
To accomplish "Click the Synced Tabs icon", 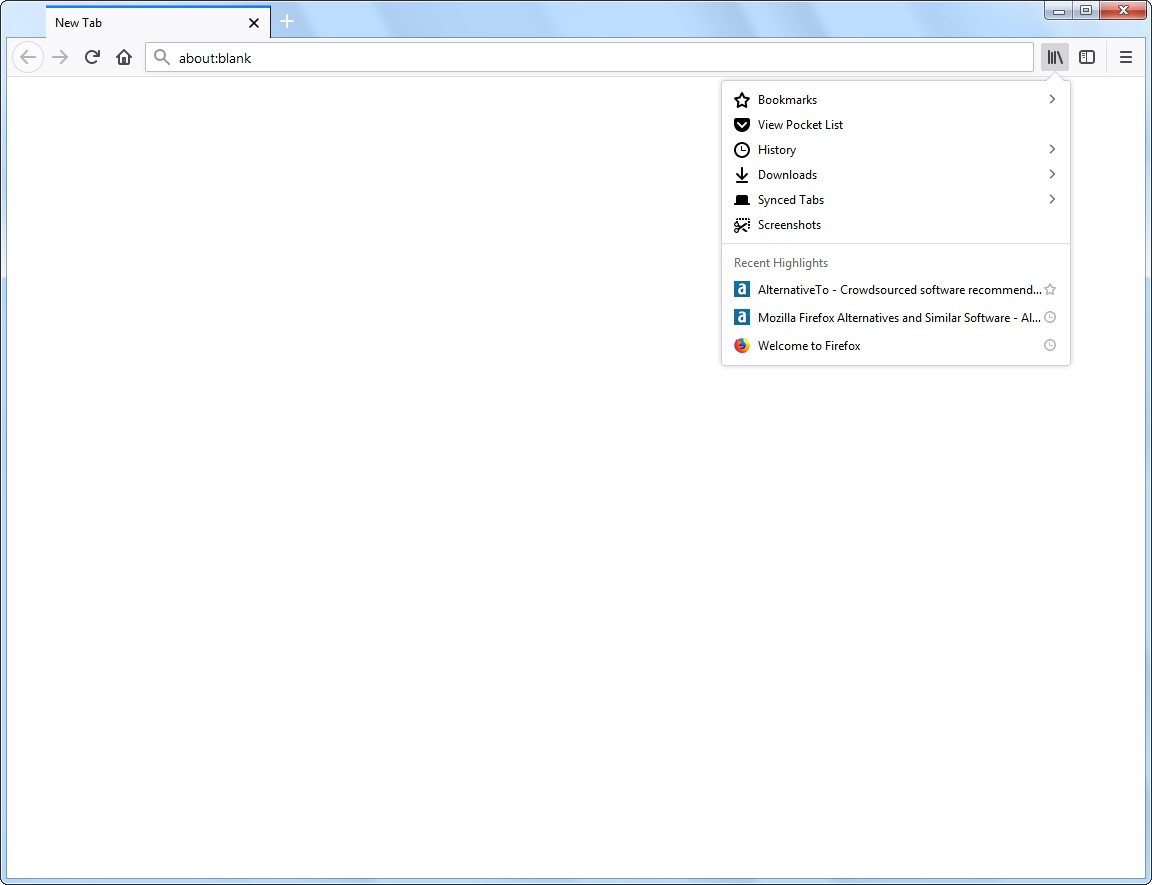I will (742, 200).
